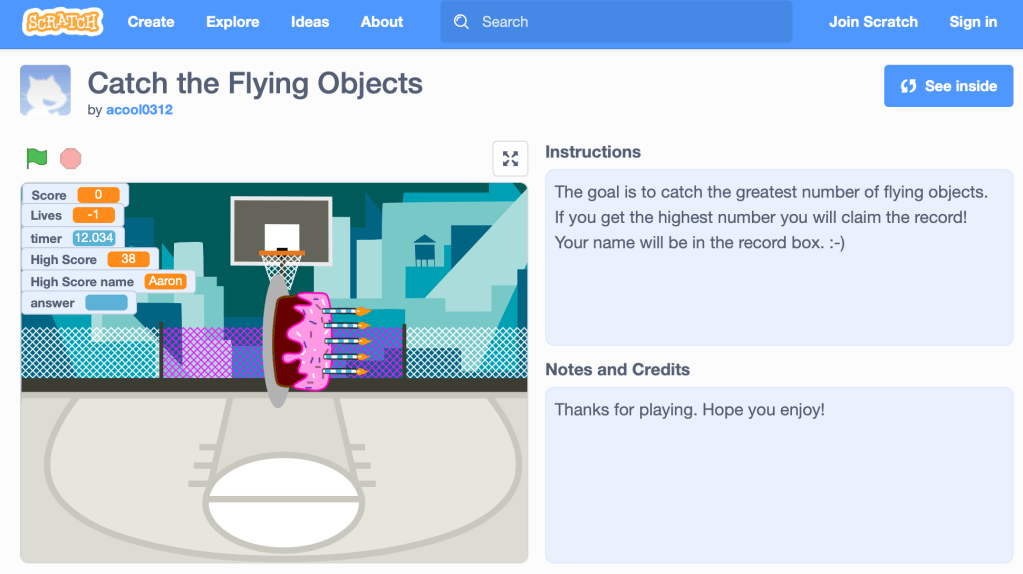Click the project author avatar
The image size is (1023, 574).
pos(45,90)
